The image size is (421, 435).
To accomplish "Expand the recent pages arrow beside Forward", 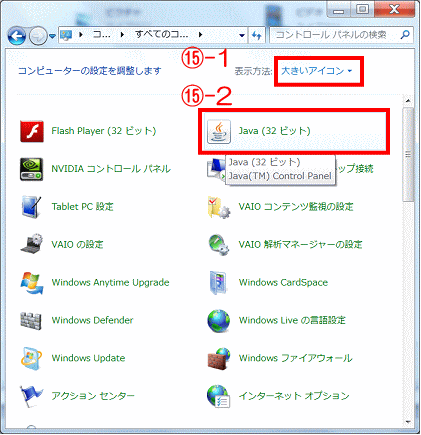I will (x=52, y=36).
